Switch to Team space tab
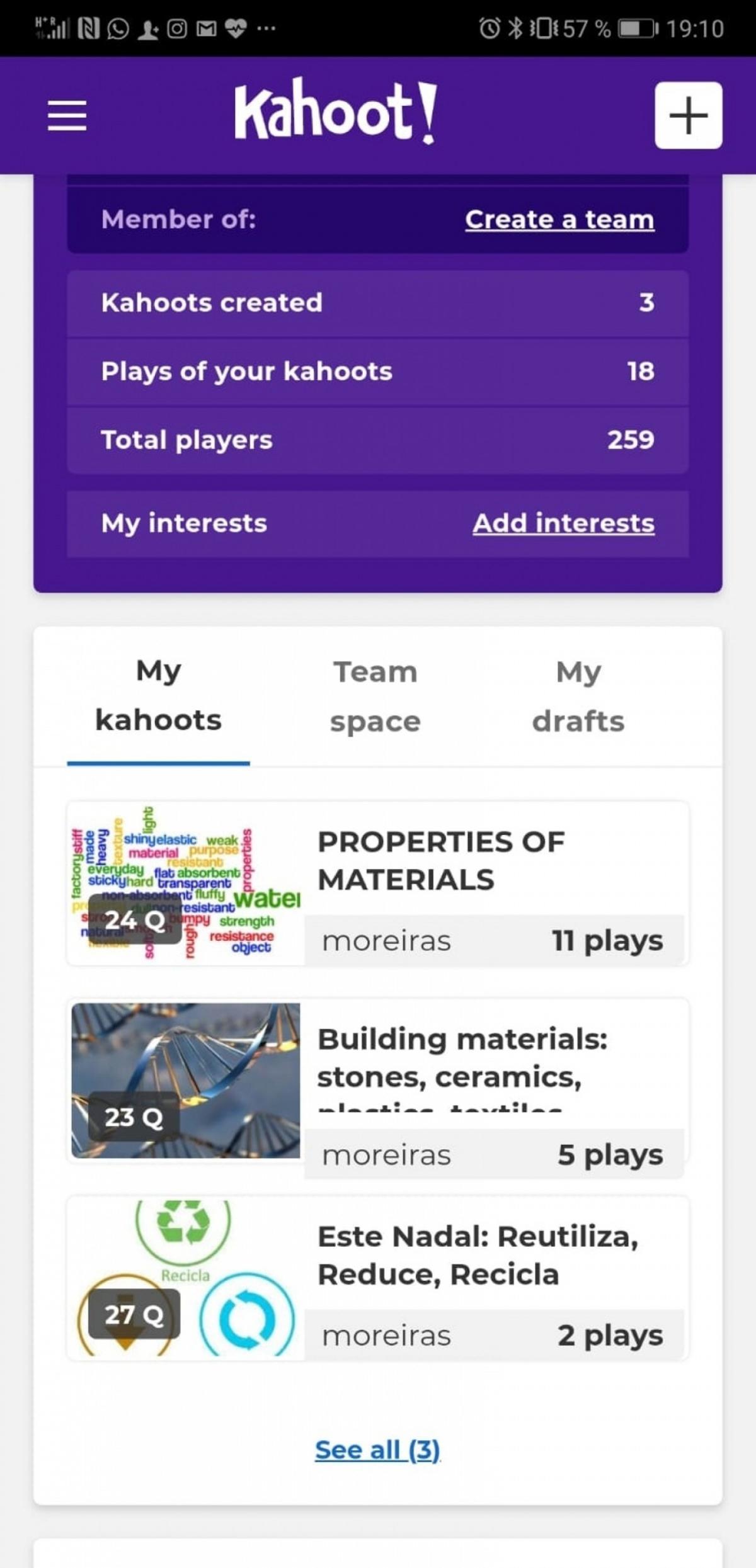 [375, 696]
